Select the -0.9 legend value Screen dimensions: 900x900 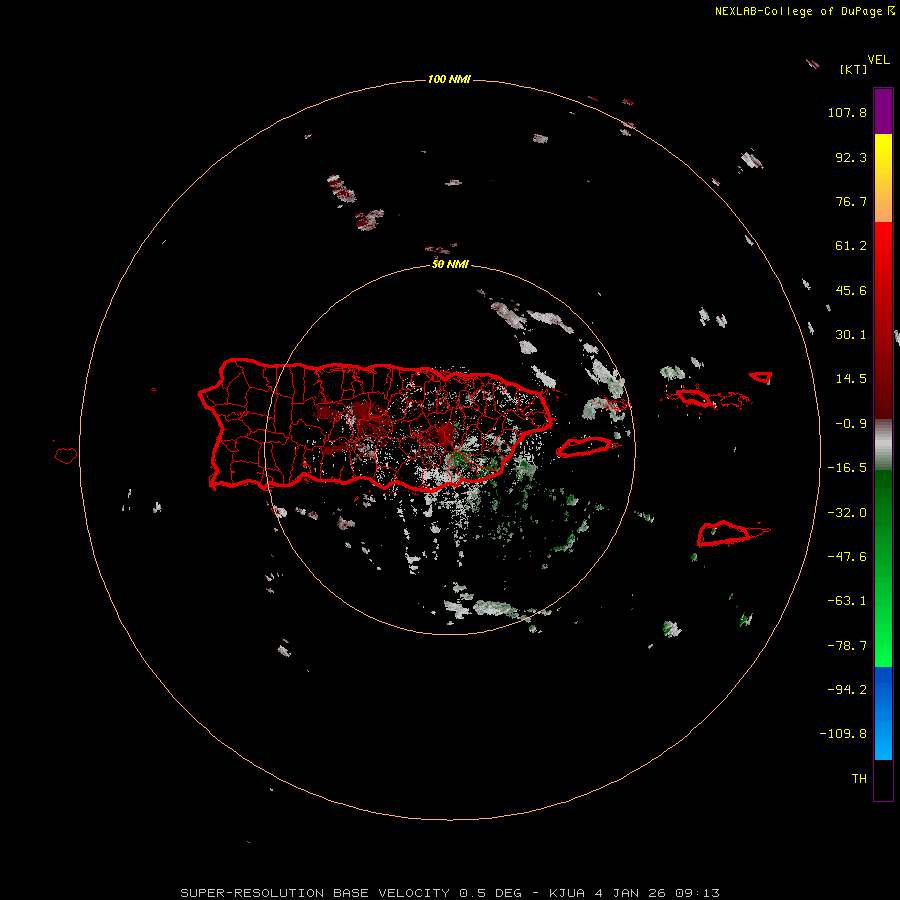851,424
